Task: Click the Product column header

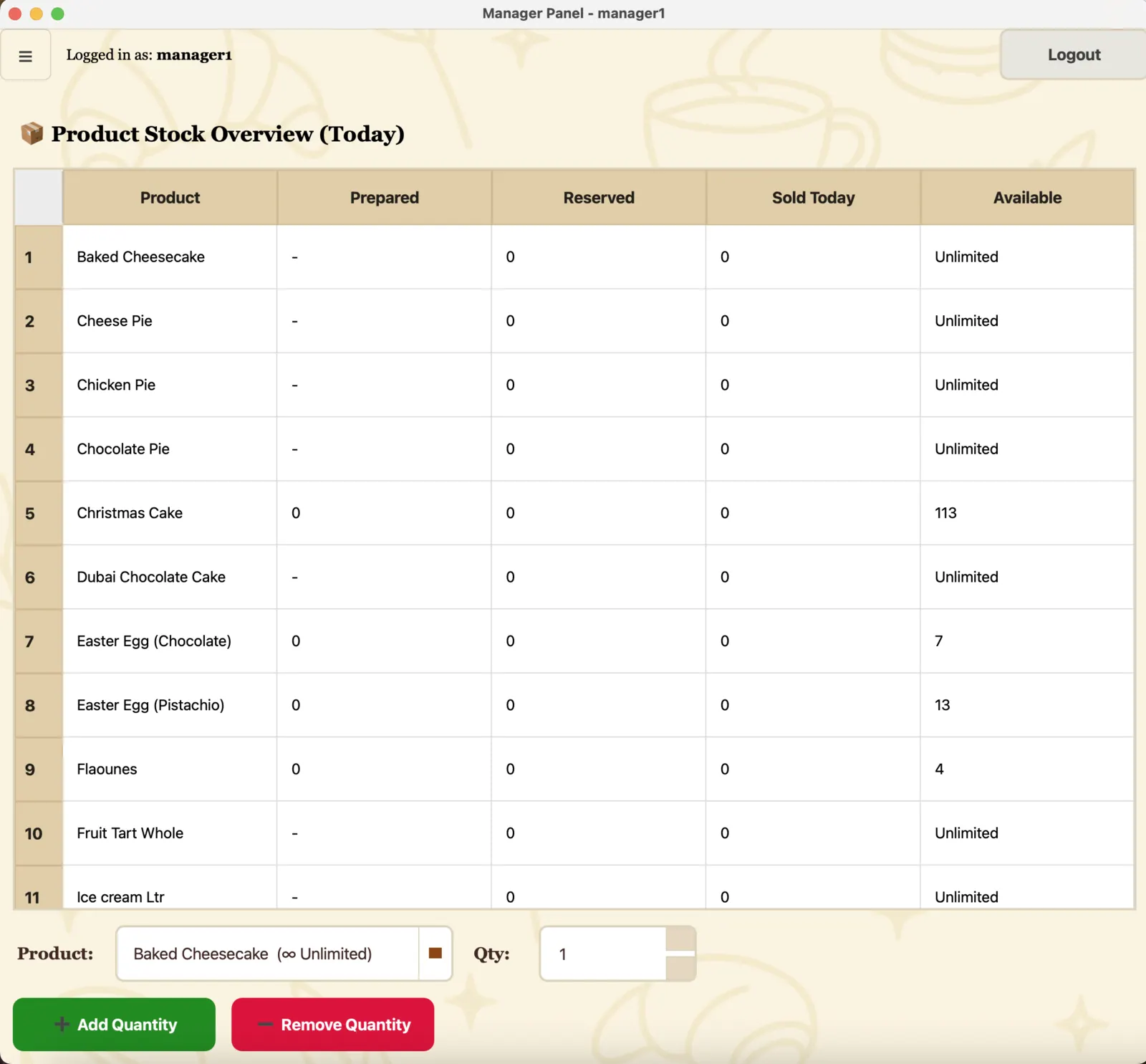Action: pos(169,198)
